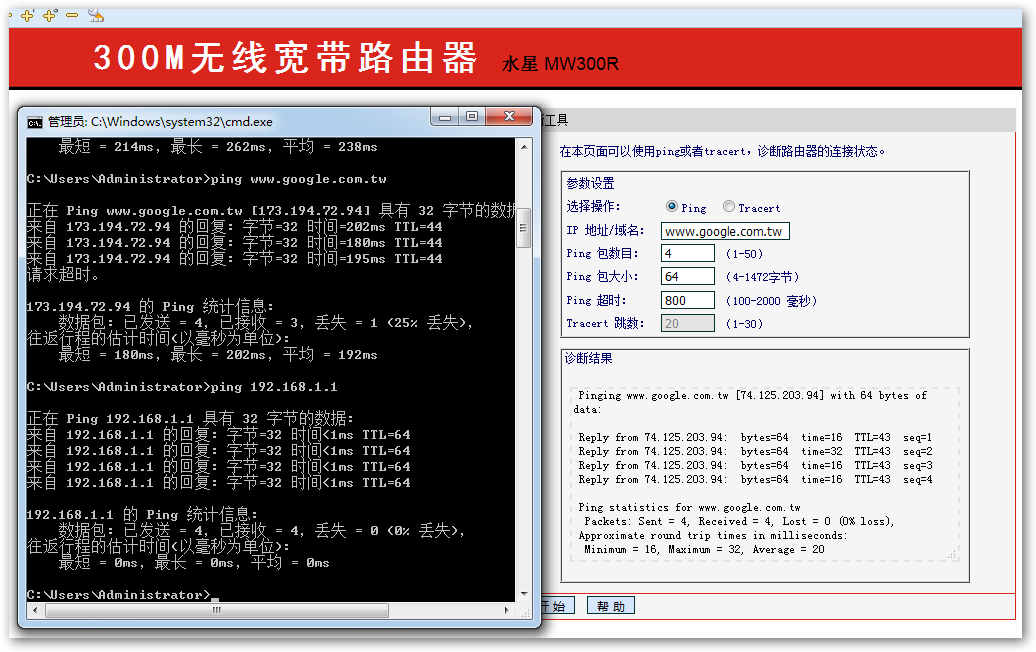Click the 'ping 192.168.1.1' command line in cmd
Image resolution: width=1036 pixels, height=652 pixels.
[182, 387]
